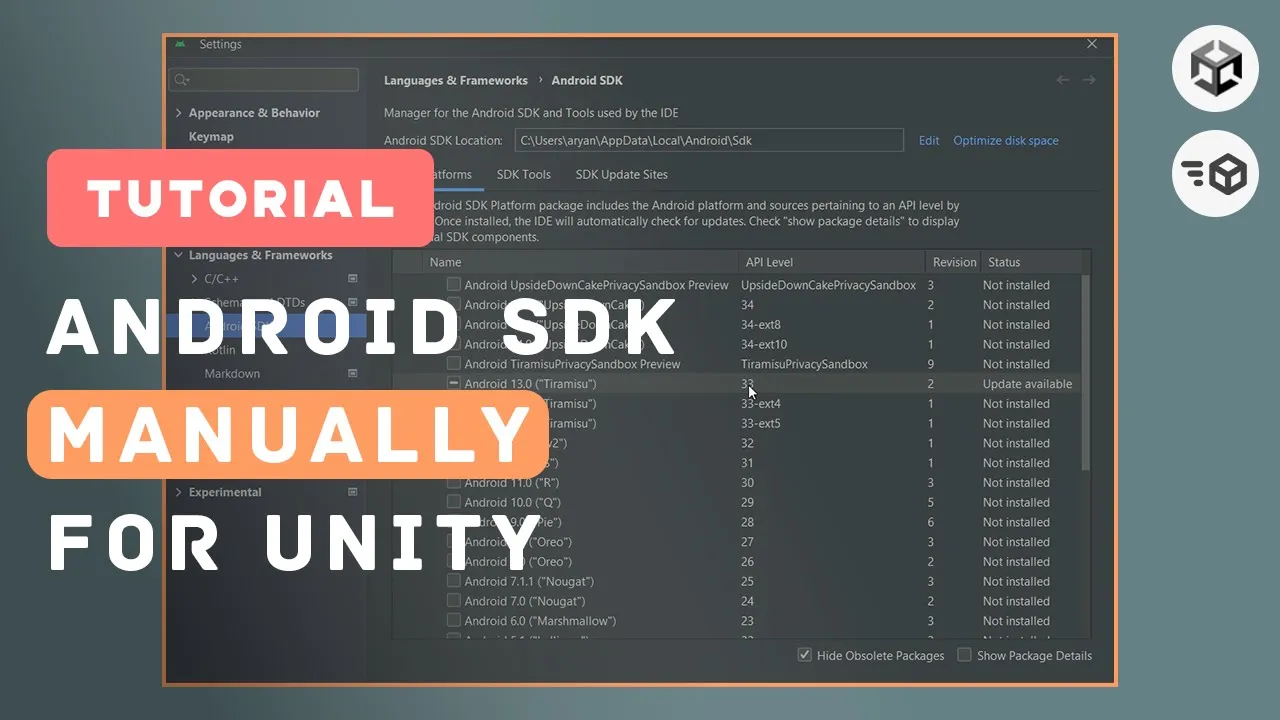Click the Experimental label in settings tree
The height and width of the screenshot is (720, 1280).
pos(225,492)
